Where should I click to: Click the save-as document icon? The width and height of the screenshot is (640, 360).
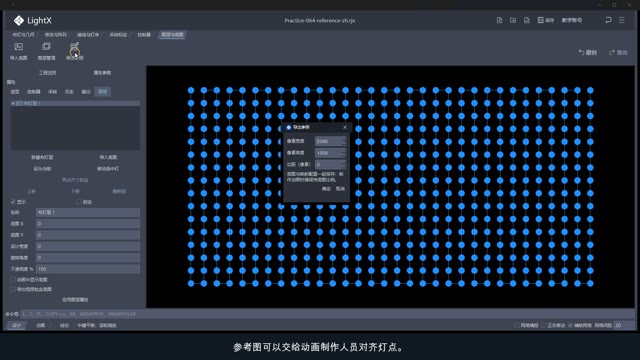(527, 20)
